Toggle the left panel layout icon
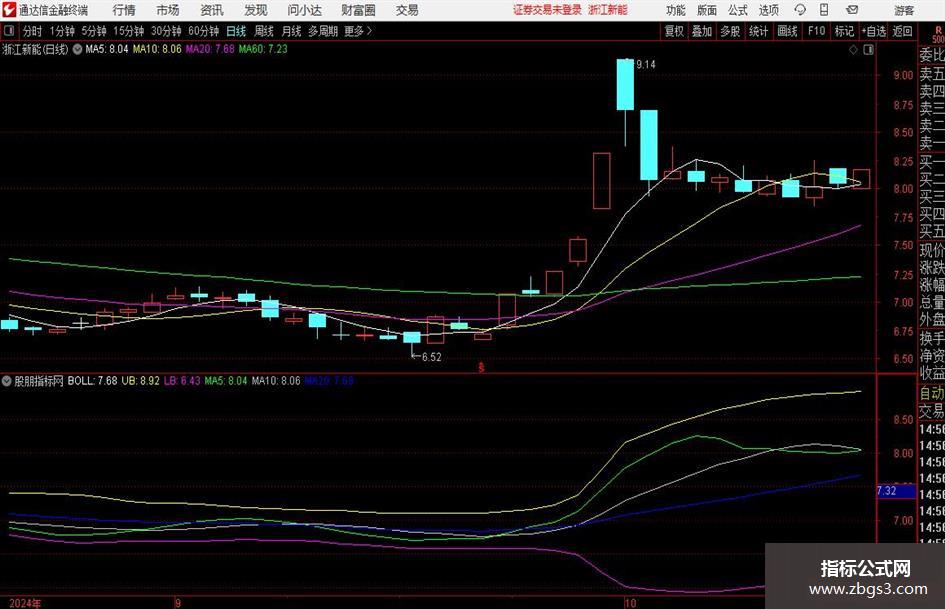945x609 pixels. click(x=9, y=31)
